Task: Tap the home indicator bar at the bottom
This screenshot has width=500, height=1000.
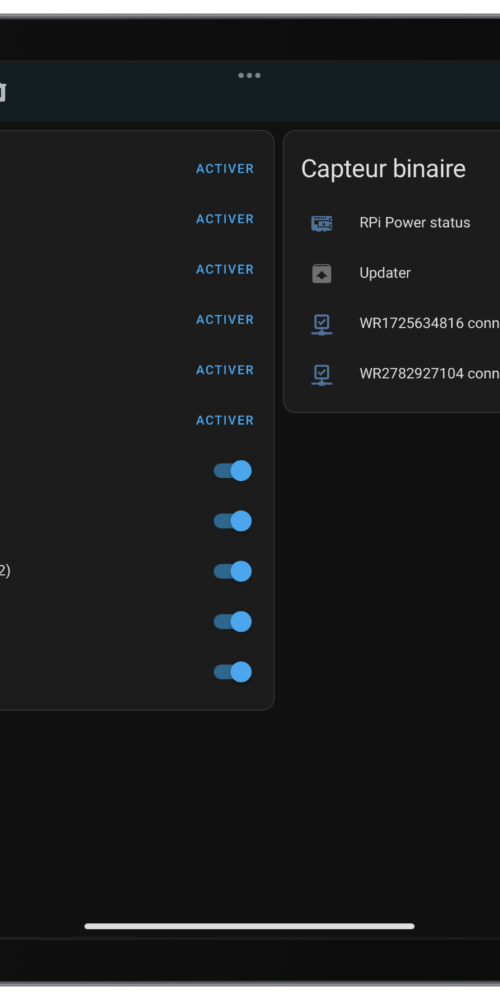Action: (249, 926)
